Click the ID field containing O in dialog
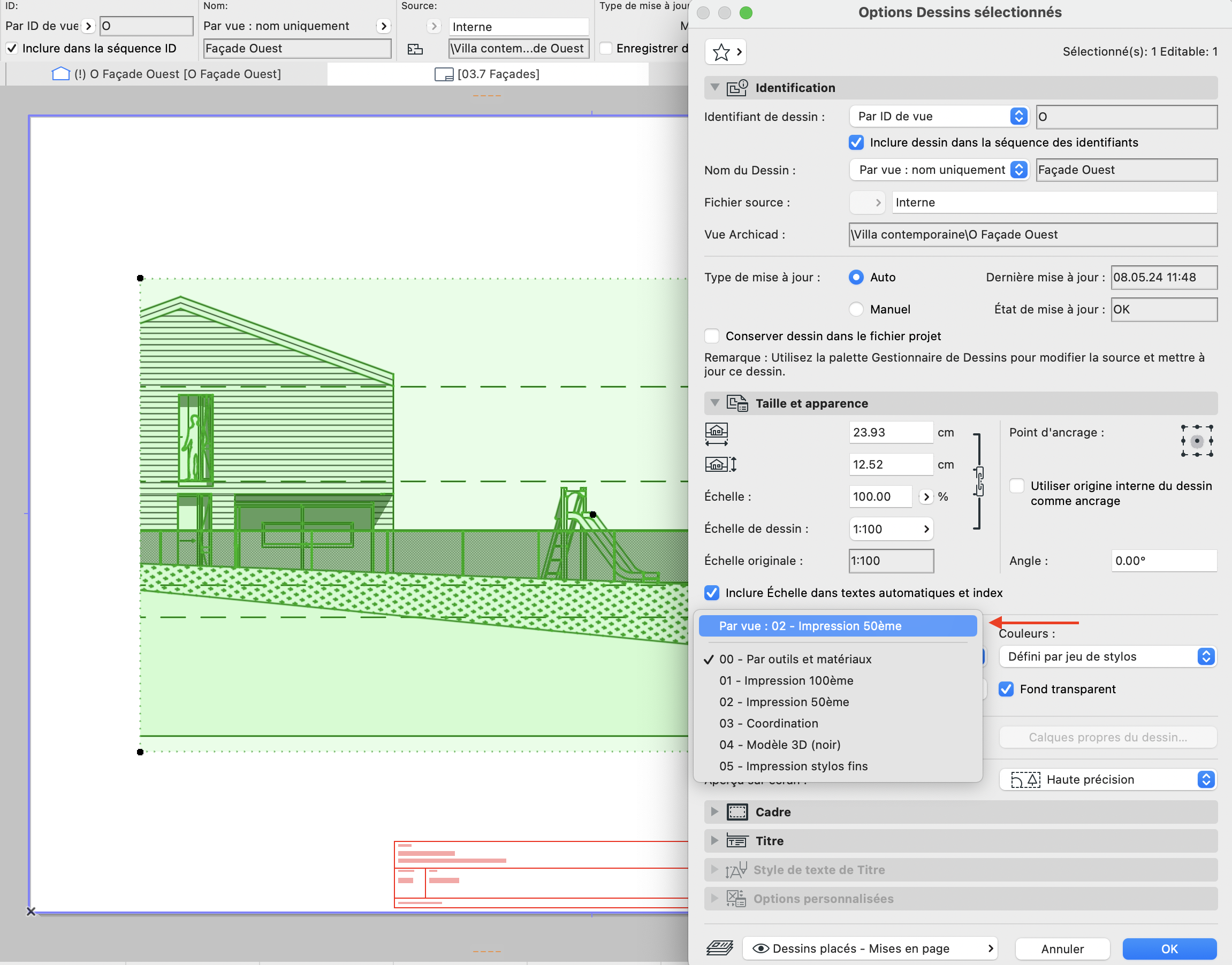 1127,117
